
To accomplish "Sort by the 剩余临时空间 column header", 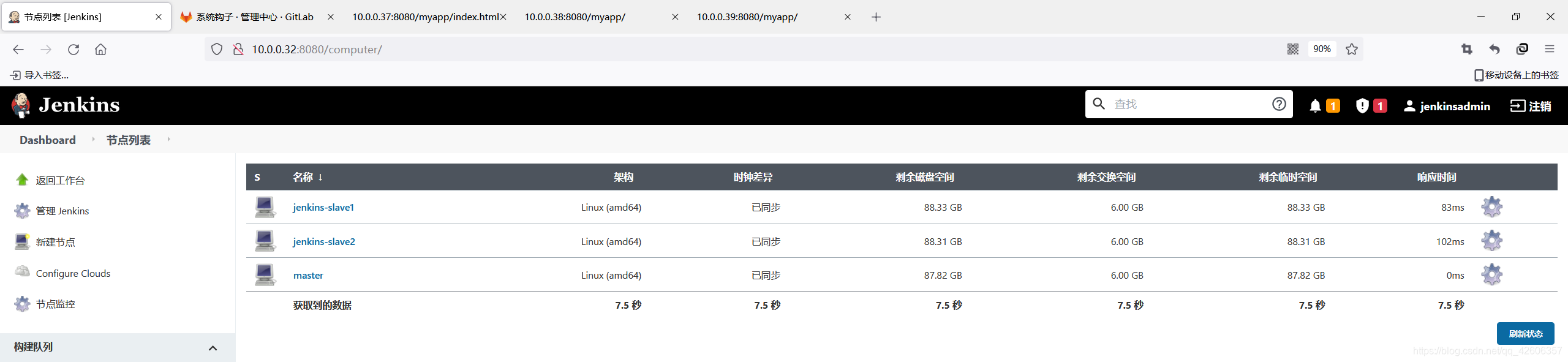I will click(x=1287, y=177).
